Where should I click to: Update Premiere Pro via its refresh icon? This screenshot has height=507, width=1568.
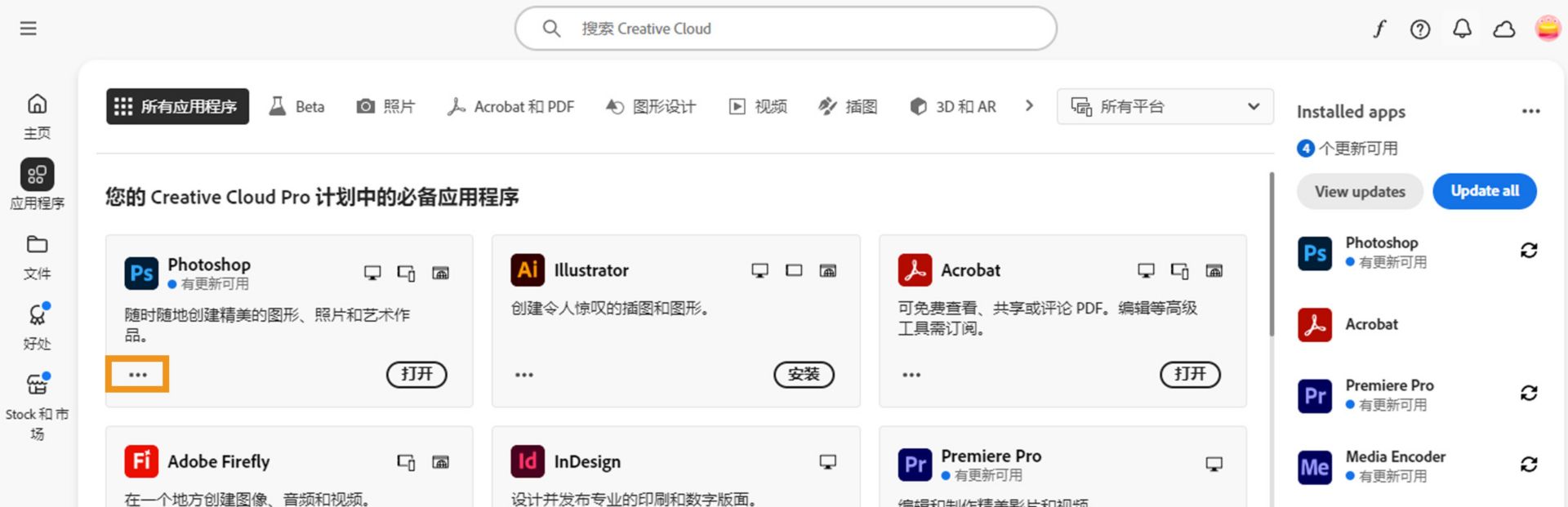[1529, 394]
